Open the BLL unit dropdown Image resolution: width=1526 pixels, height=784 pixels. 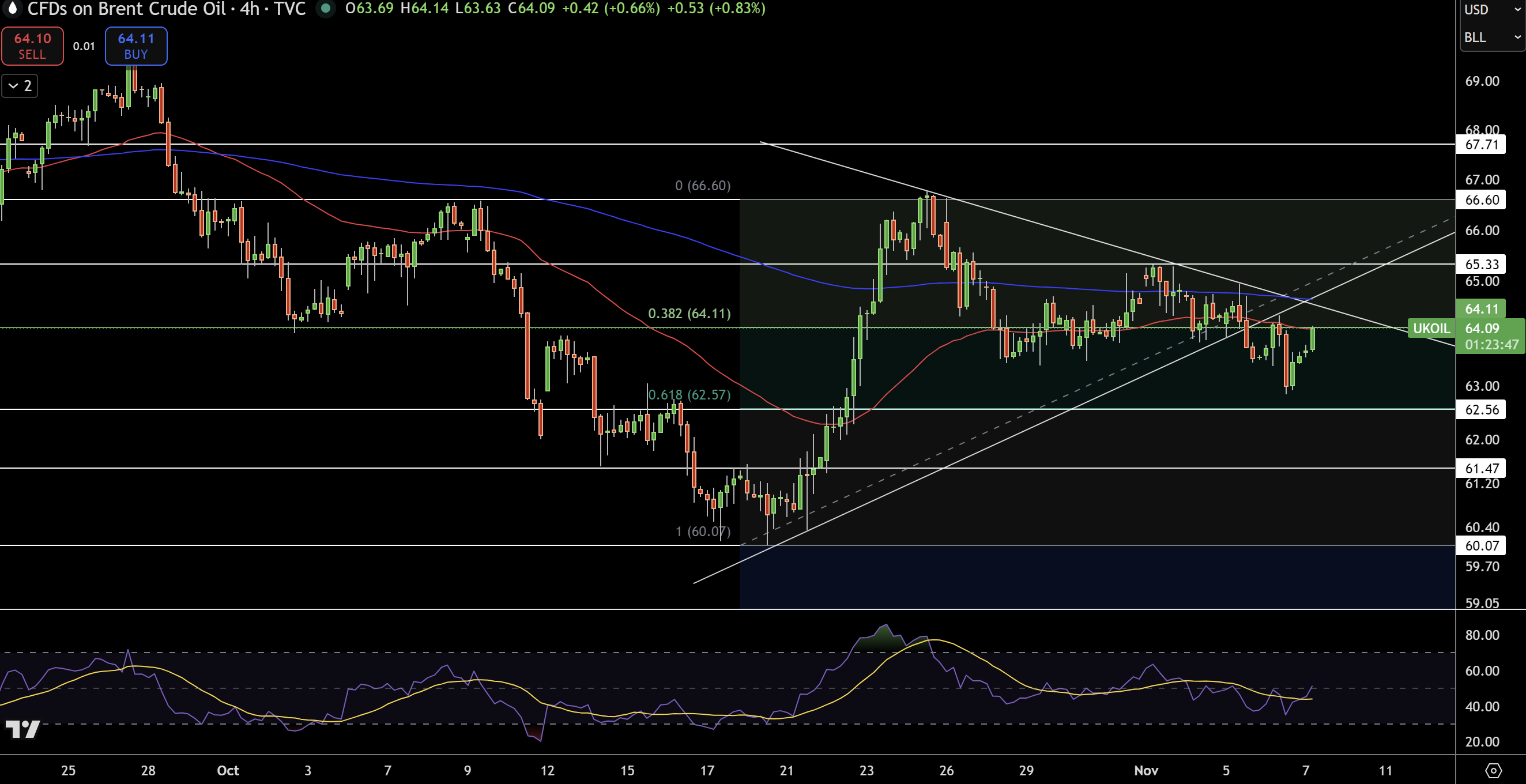point(1492,37)
